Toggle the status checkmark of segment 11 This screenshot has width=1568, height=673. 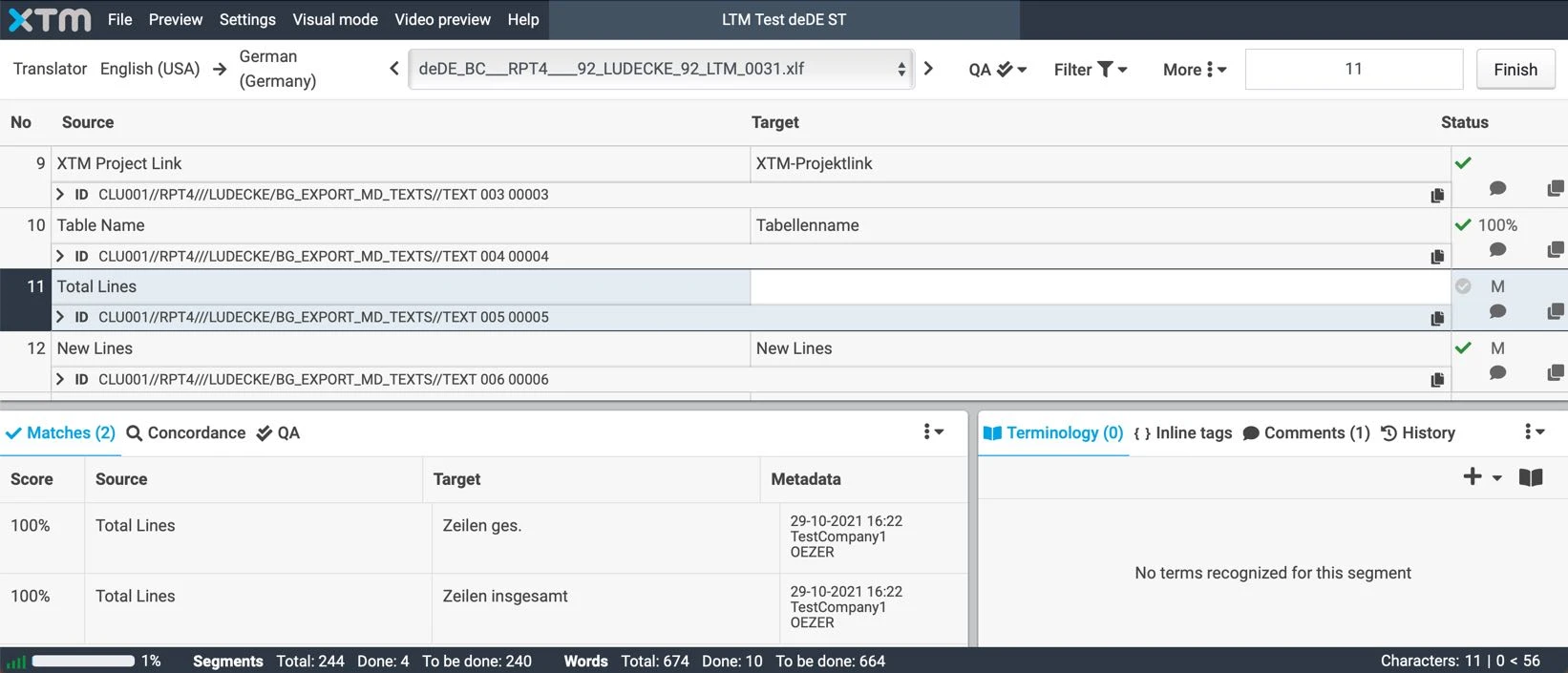[1463, 286]
